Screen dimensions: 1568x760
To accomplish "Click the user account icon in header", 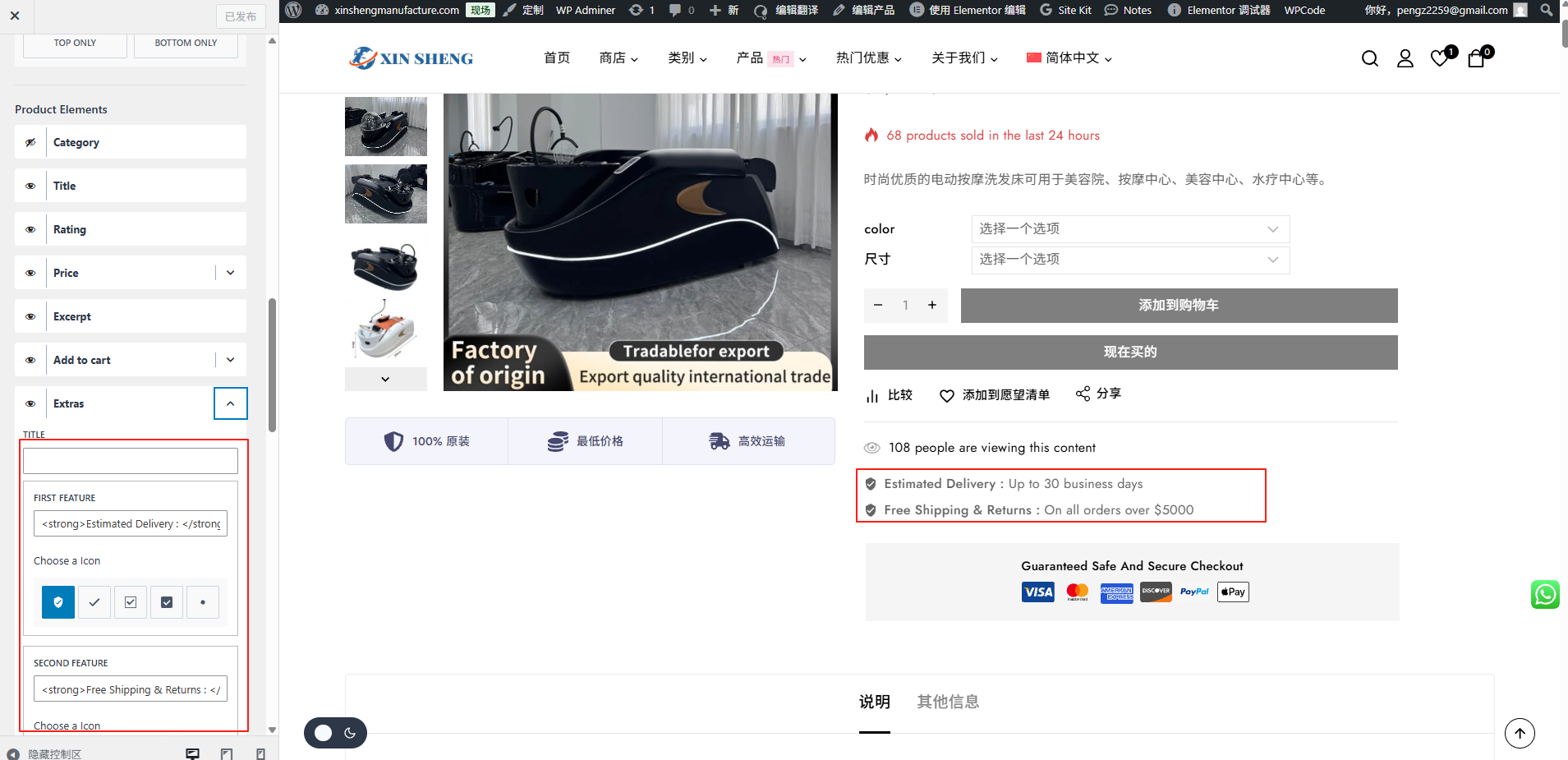I will (1405, 58).
